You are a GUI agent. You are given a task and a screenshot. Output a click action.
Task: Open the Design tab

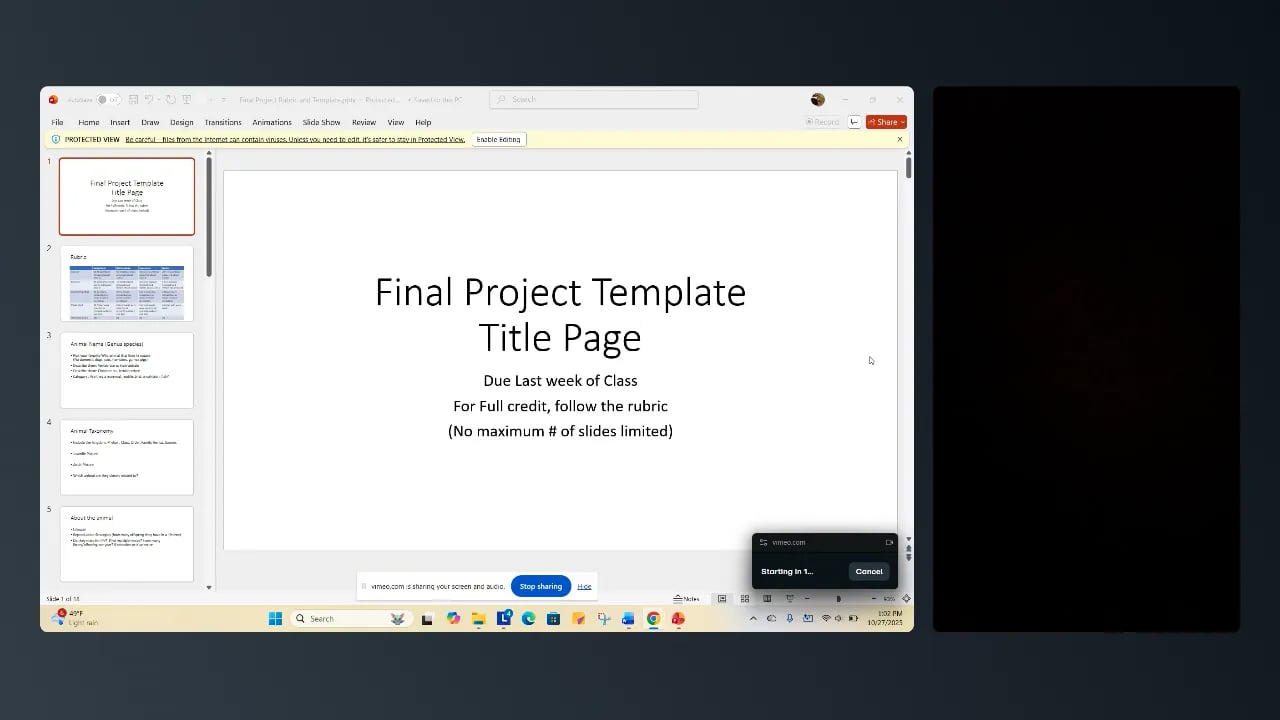pyautogui.click(x=182, y=122)
